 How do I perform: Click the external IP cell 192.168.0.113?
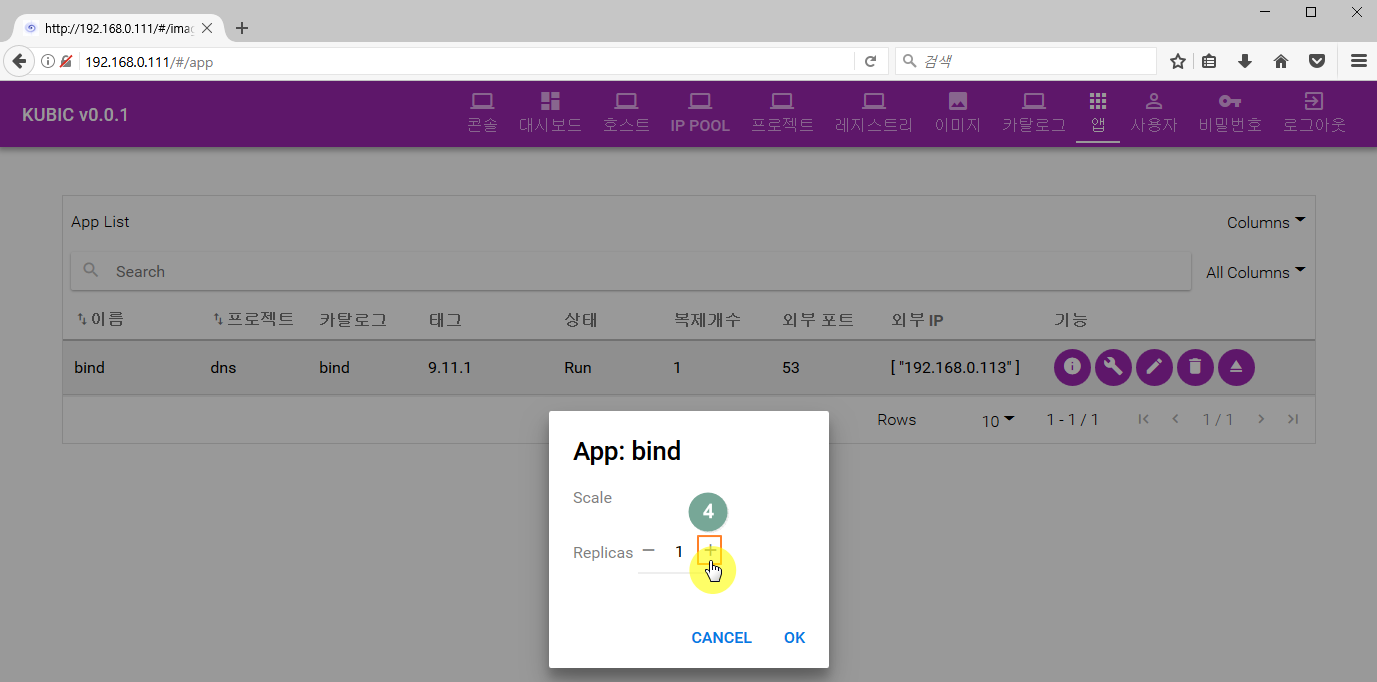[955, 368]
